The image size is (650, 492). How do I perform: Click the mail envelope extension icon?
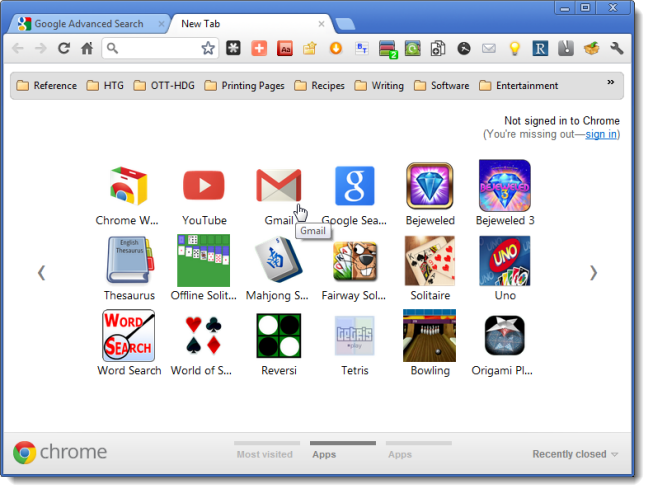(x=489, y=48)
